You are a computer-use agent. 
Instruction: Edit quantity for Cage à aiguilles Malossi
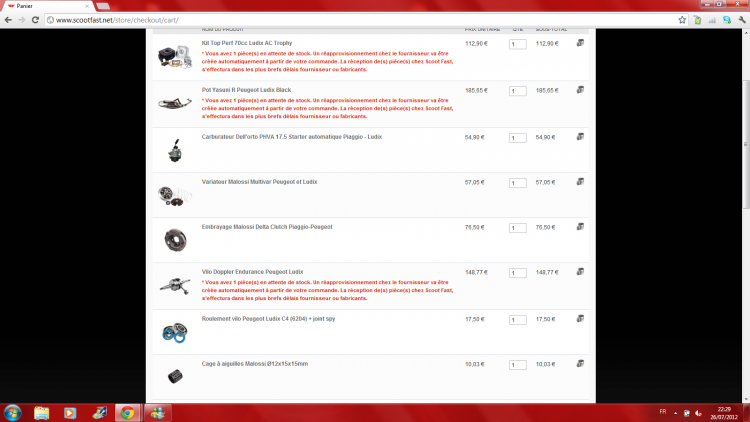(x=518, y=365)
